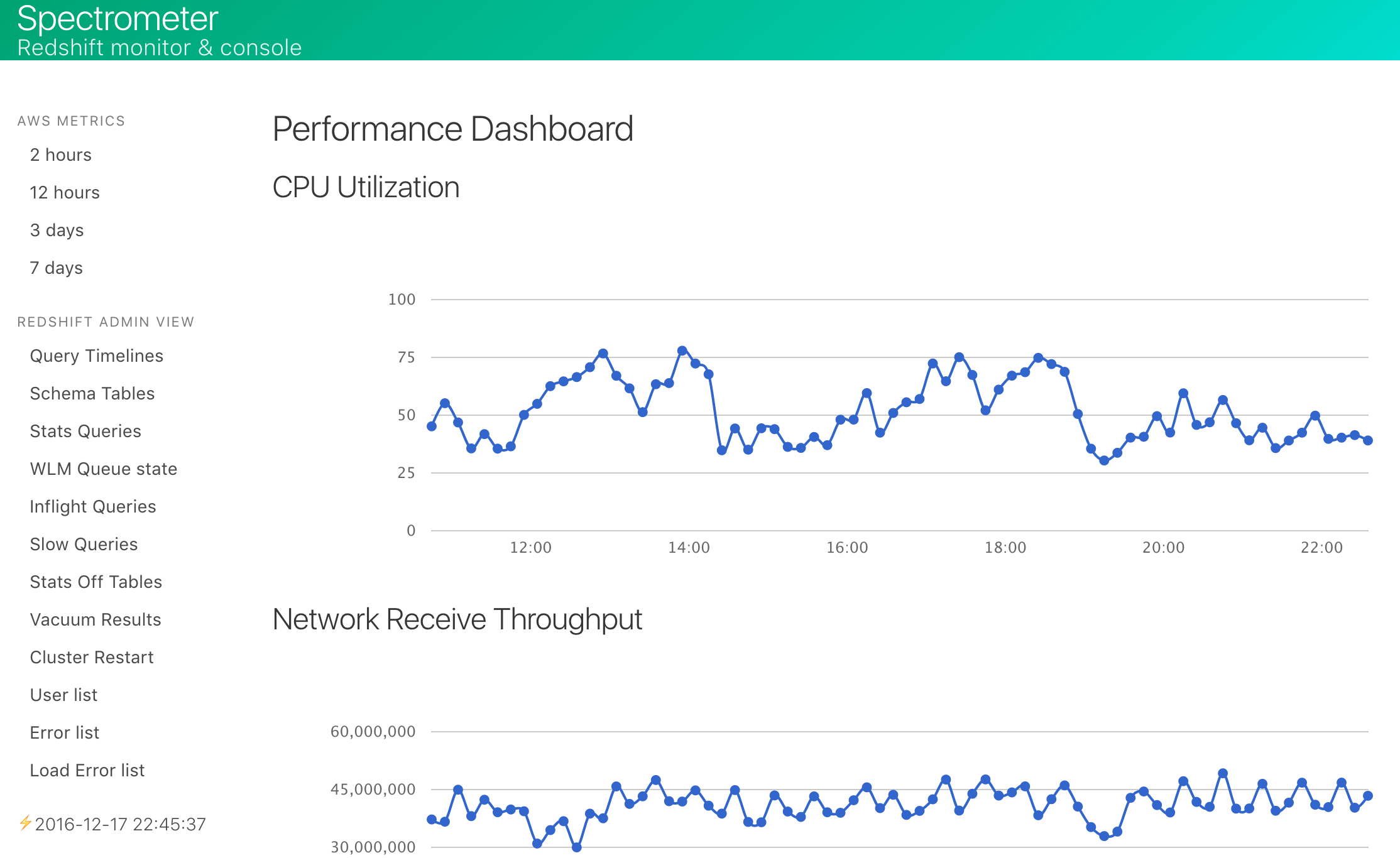Screen dimensions: 1400x858
Task: Open the Error list
Action: pyautogui.click(x=64, y=733)
